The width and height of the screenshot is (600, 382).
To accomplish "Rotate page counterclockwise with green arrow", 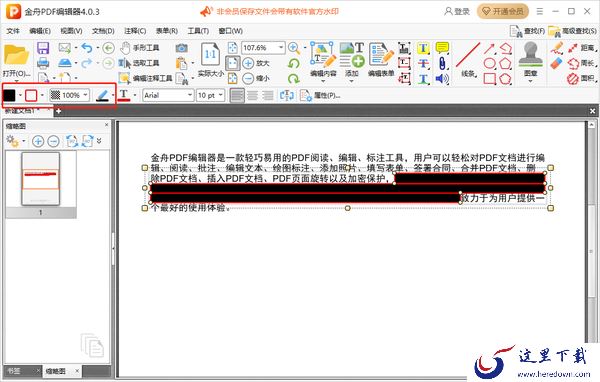I will click(293, 63).
